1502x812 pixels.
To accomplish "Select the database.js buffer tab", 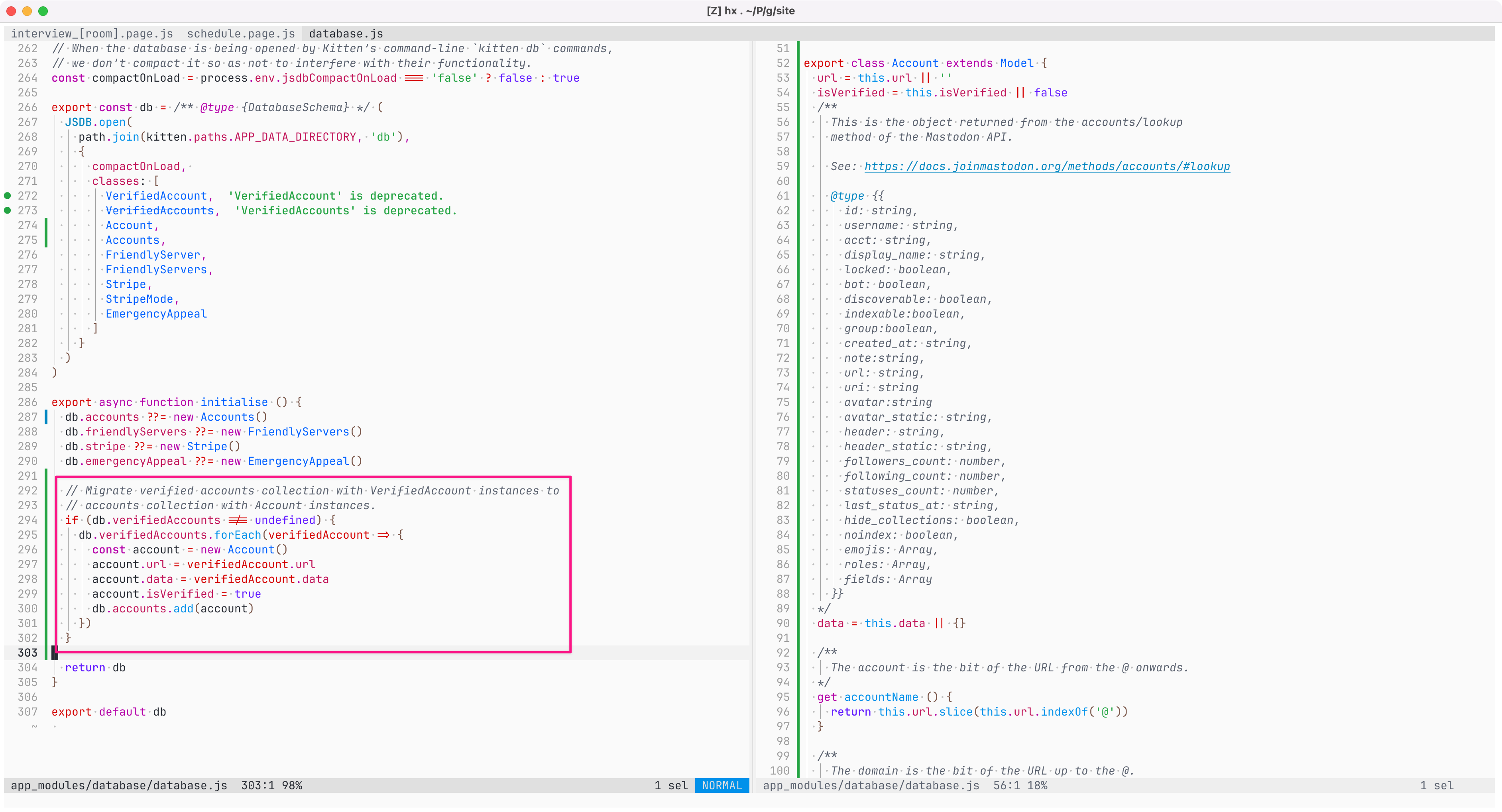I will [346, 34].
